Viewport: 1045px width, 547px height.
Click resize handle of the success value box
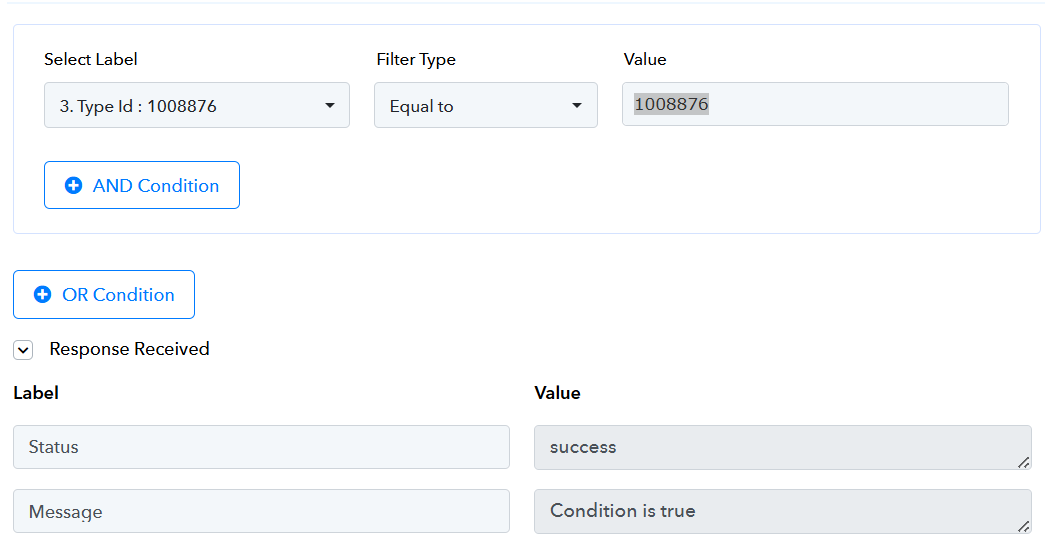point(1023,462)
